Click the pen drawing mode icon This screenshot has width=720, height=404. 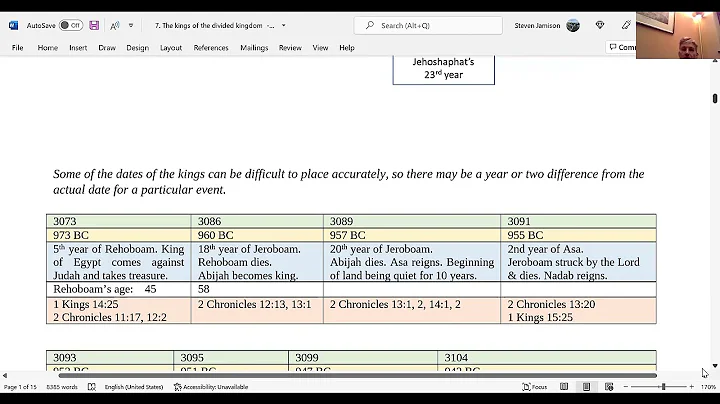coord(626,25)
